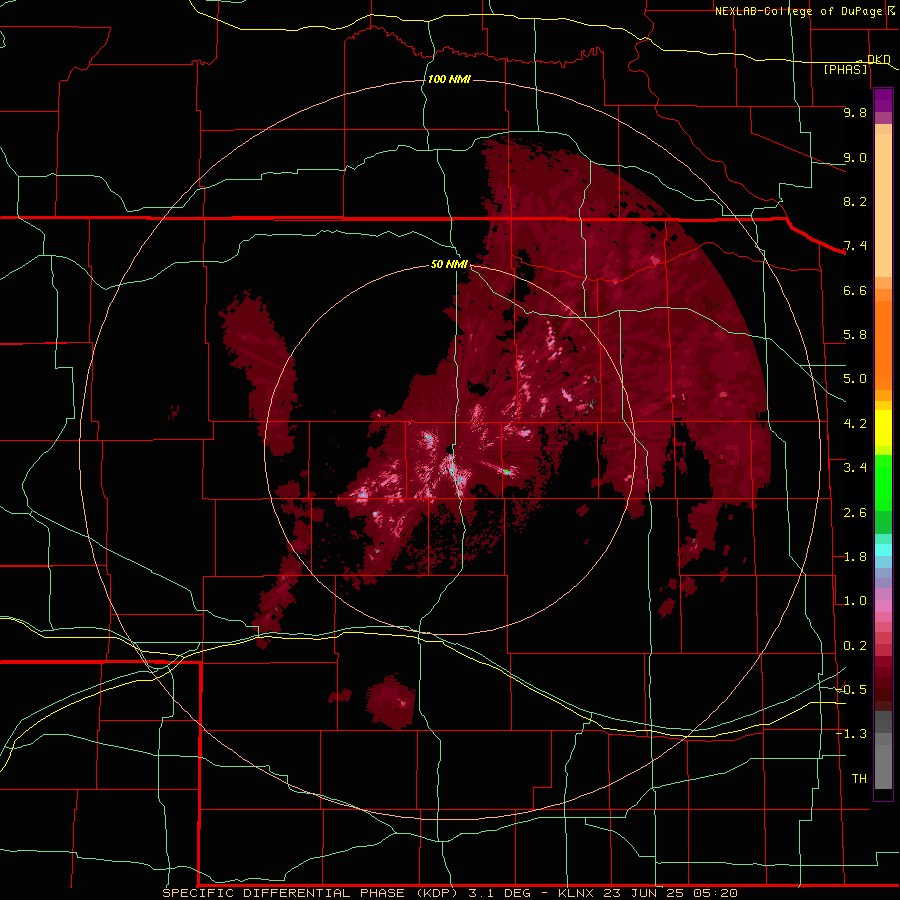Click the 0.2 scale value
The image size is (900, 900).
(x=855, y=646)
